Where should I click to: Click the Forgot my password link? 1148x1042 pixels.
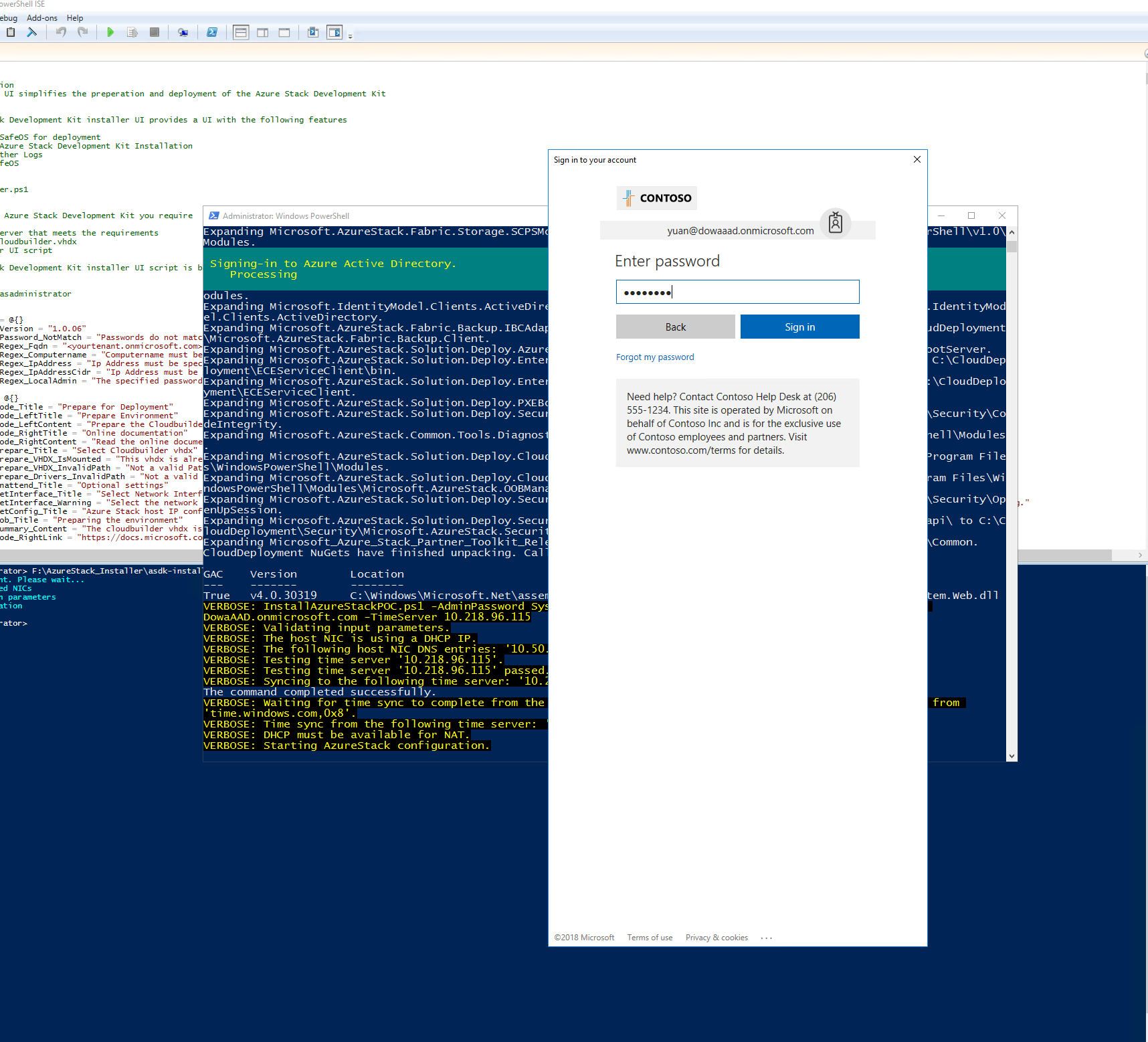(x=655, y=357)
